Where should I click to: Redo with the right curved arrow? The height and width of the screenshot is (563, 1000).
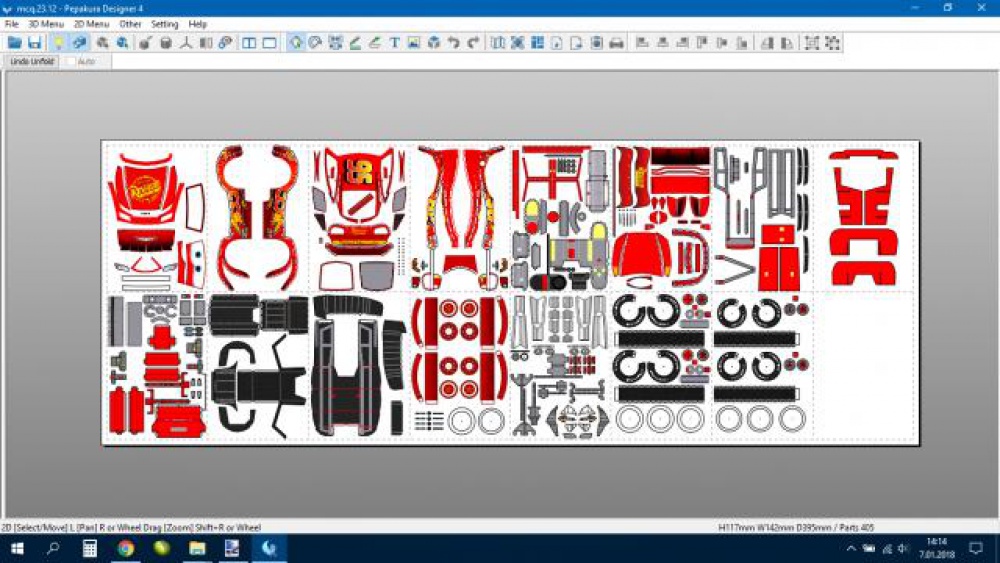[x=473, y=43]
